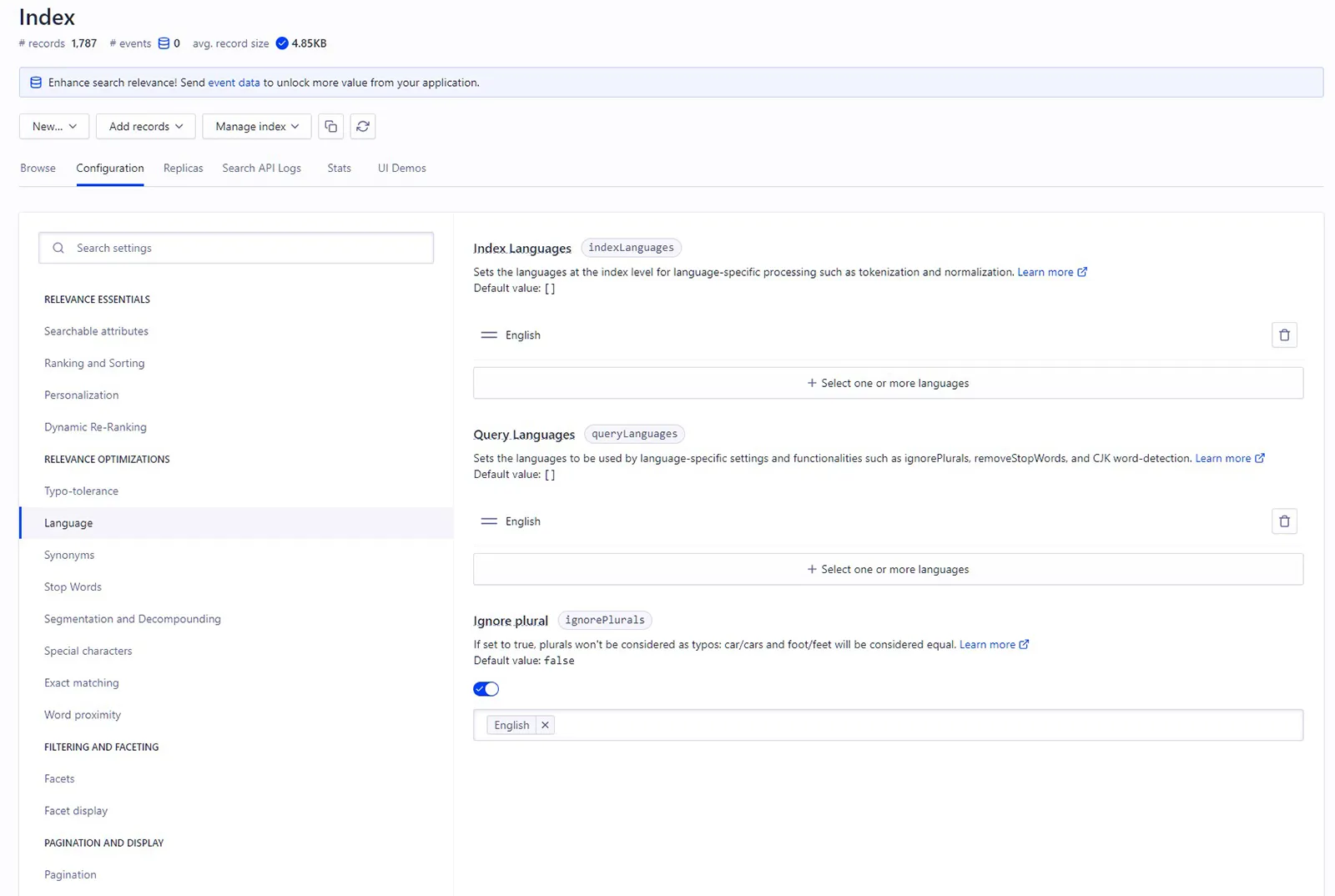Expand the Add records dropdown
Image resolution: width=1335 pixels, height=896 pixels.
(145, 127)
